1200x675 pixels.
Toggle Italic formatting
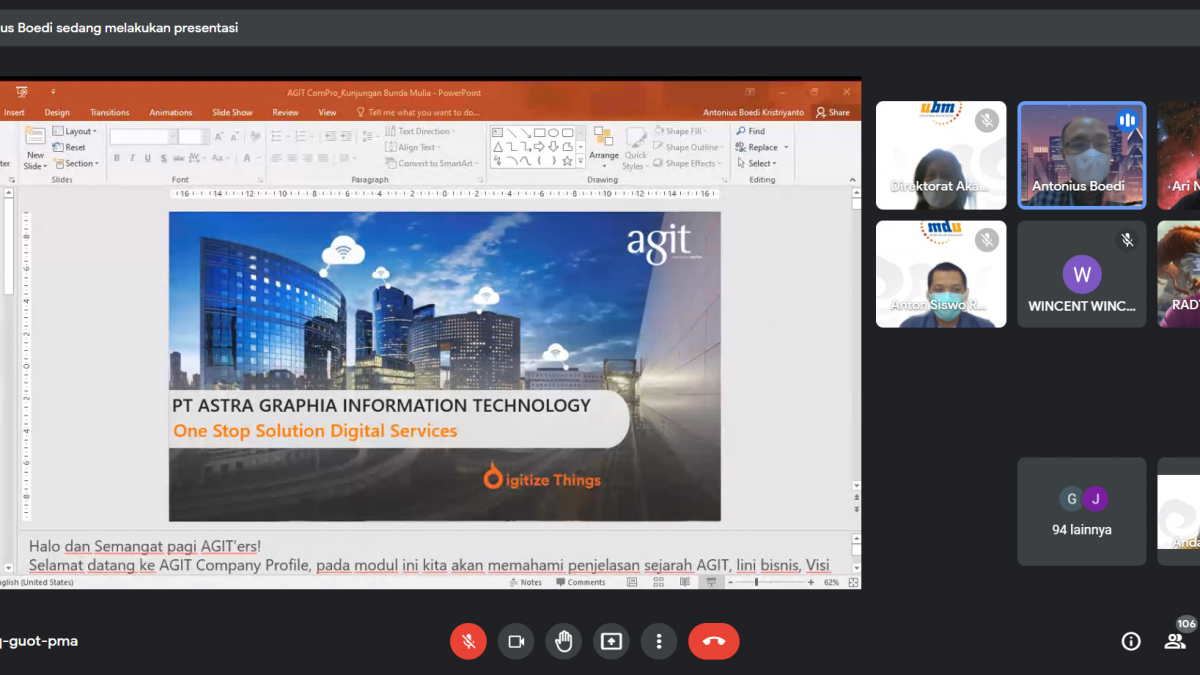pos(132,158)
